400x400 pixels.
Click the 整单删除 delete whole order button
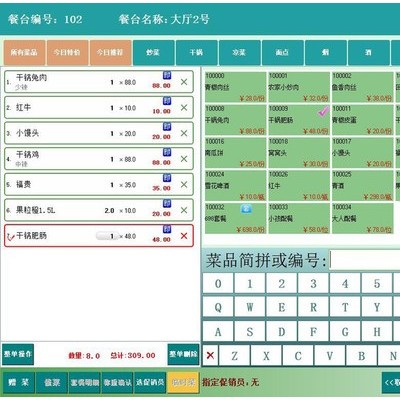[x=183, y=354]
